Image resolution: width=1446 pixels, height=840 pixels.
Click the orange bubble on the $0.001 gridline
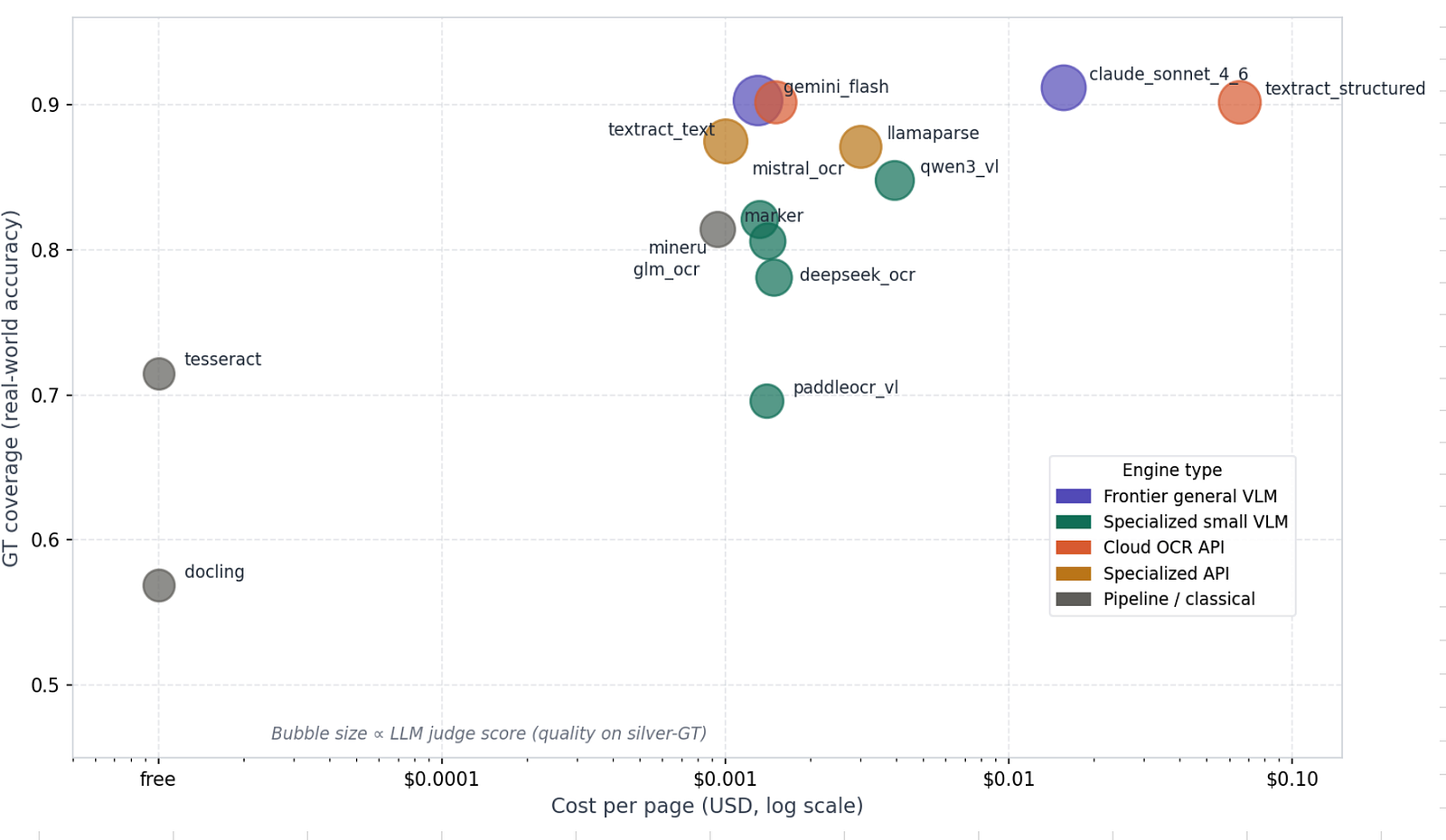coord(725,141)
